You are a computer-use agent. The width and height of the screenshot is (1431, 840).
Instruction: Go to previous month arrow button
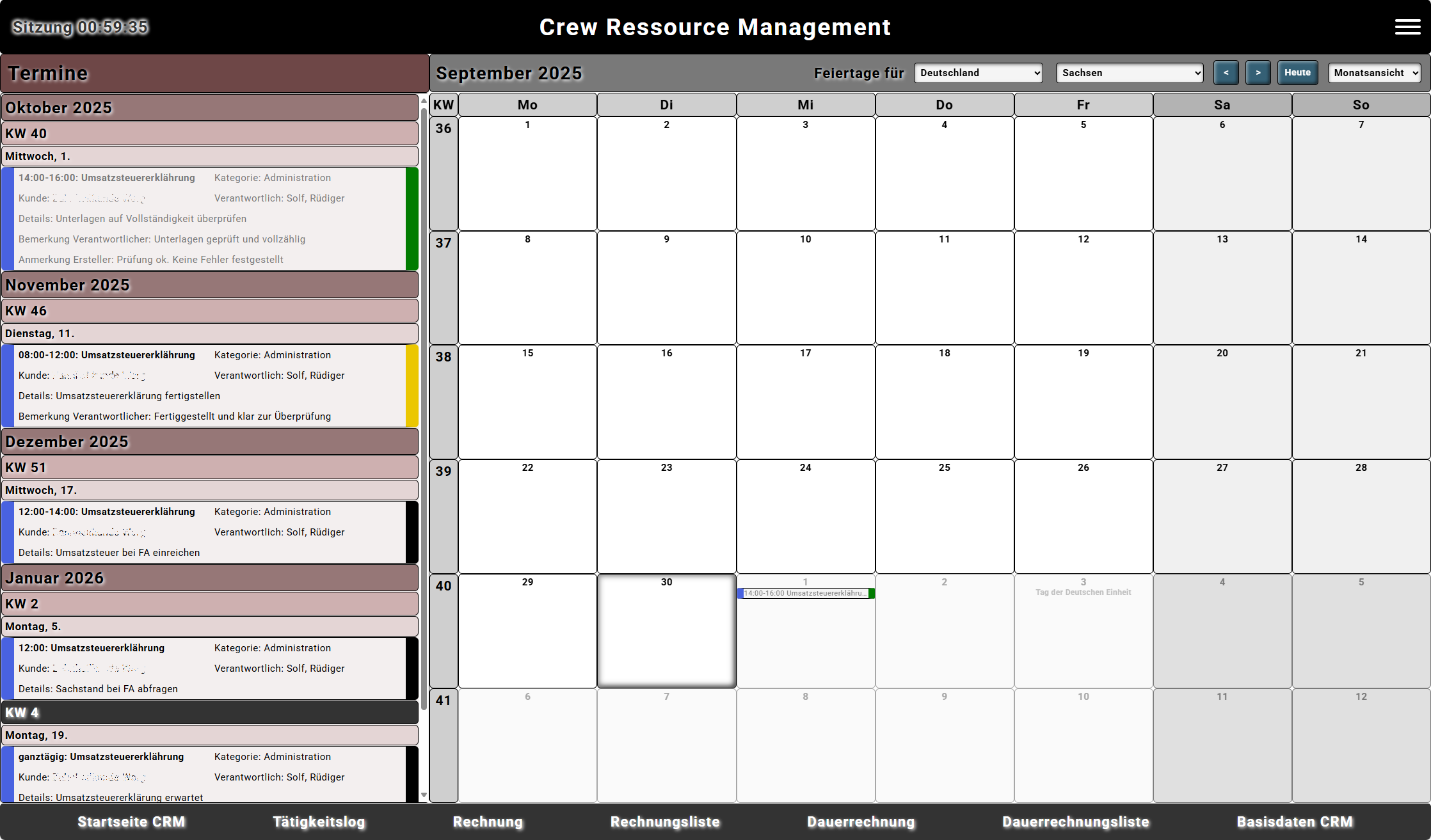pyautogui.click(x=1226, y=73)
